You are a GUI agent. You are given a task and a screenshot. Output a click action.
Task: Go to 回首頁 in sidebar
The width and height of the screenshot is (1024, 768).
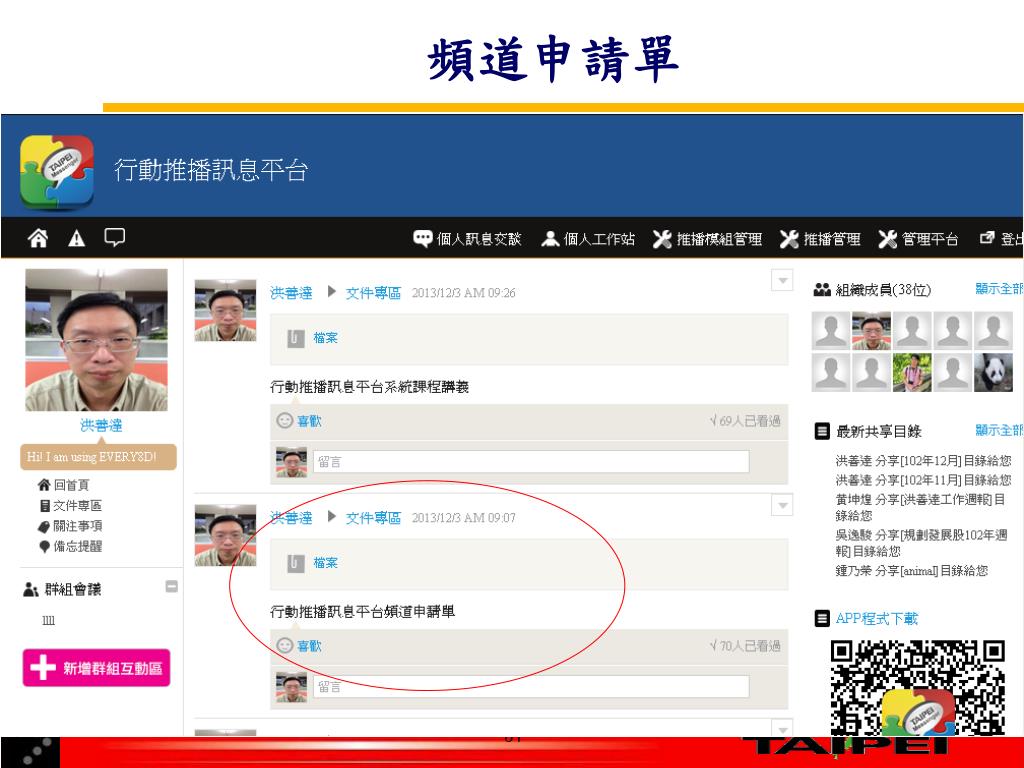(x=64, y=485)
